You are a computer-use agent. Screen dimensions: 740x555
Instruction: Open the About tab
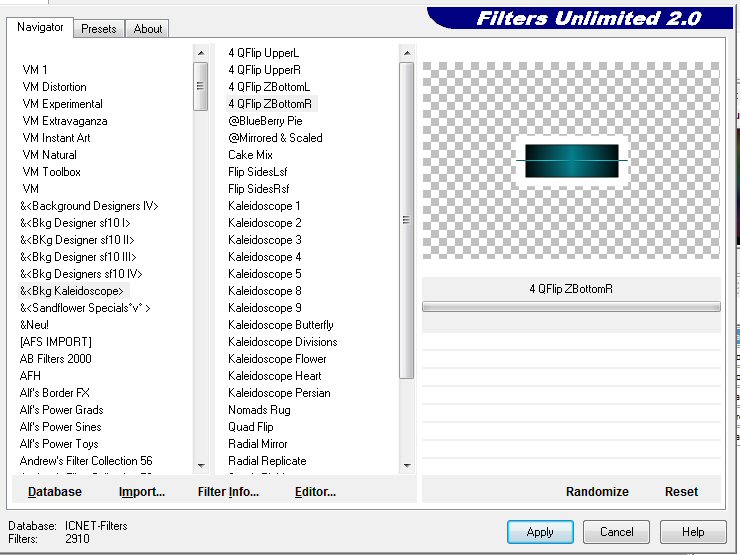148,29
